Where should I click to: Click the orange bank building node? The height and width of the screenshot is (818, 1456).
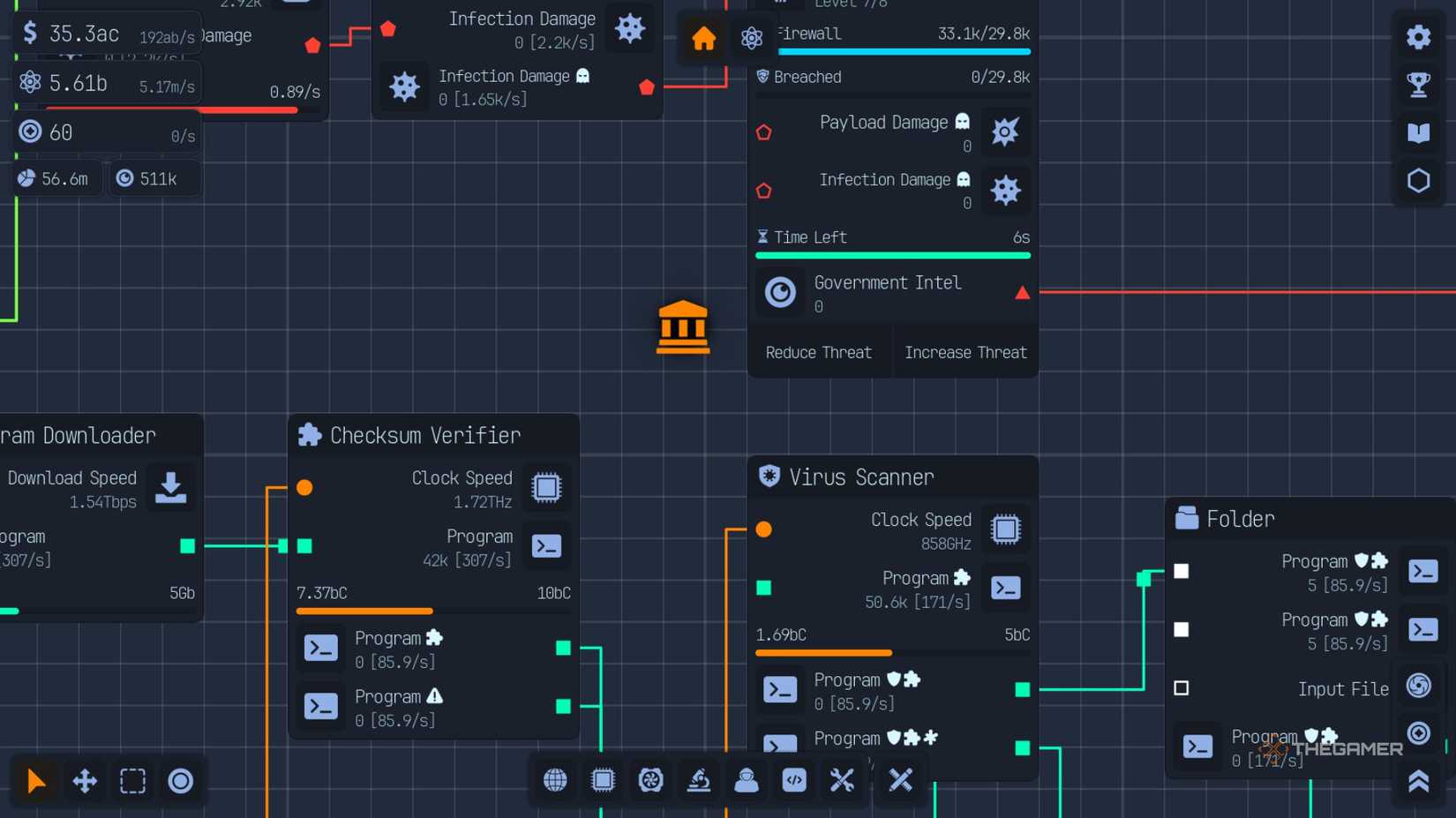pos(683,327)
